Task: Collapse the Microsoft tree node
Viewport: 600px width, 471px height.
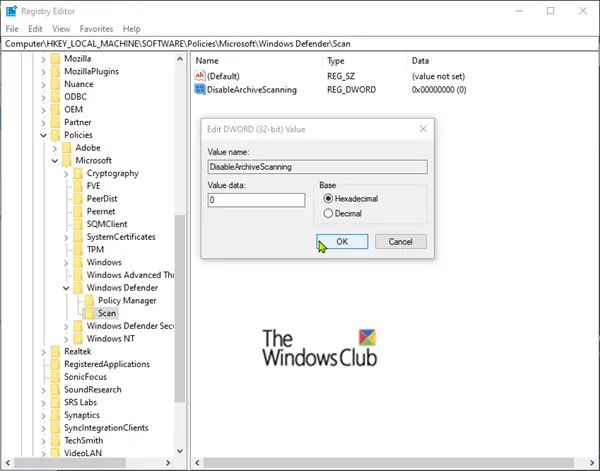Action: tap(55, 161)
